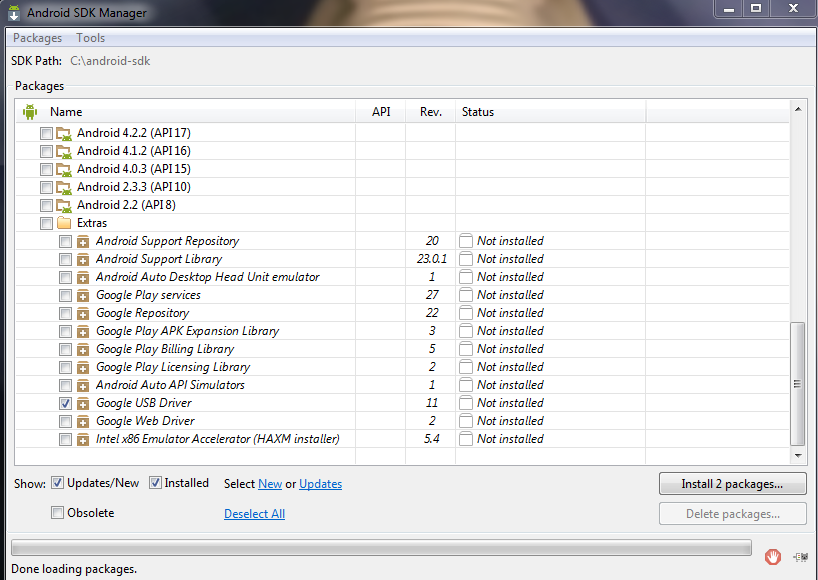Check the Google Repository checkbox
Image resolution: width=818 pixels, height=580 pixels.
(x=65, y=313)
